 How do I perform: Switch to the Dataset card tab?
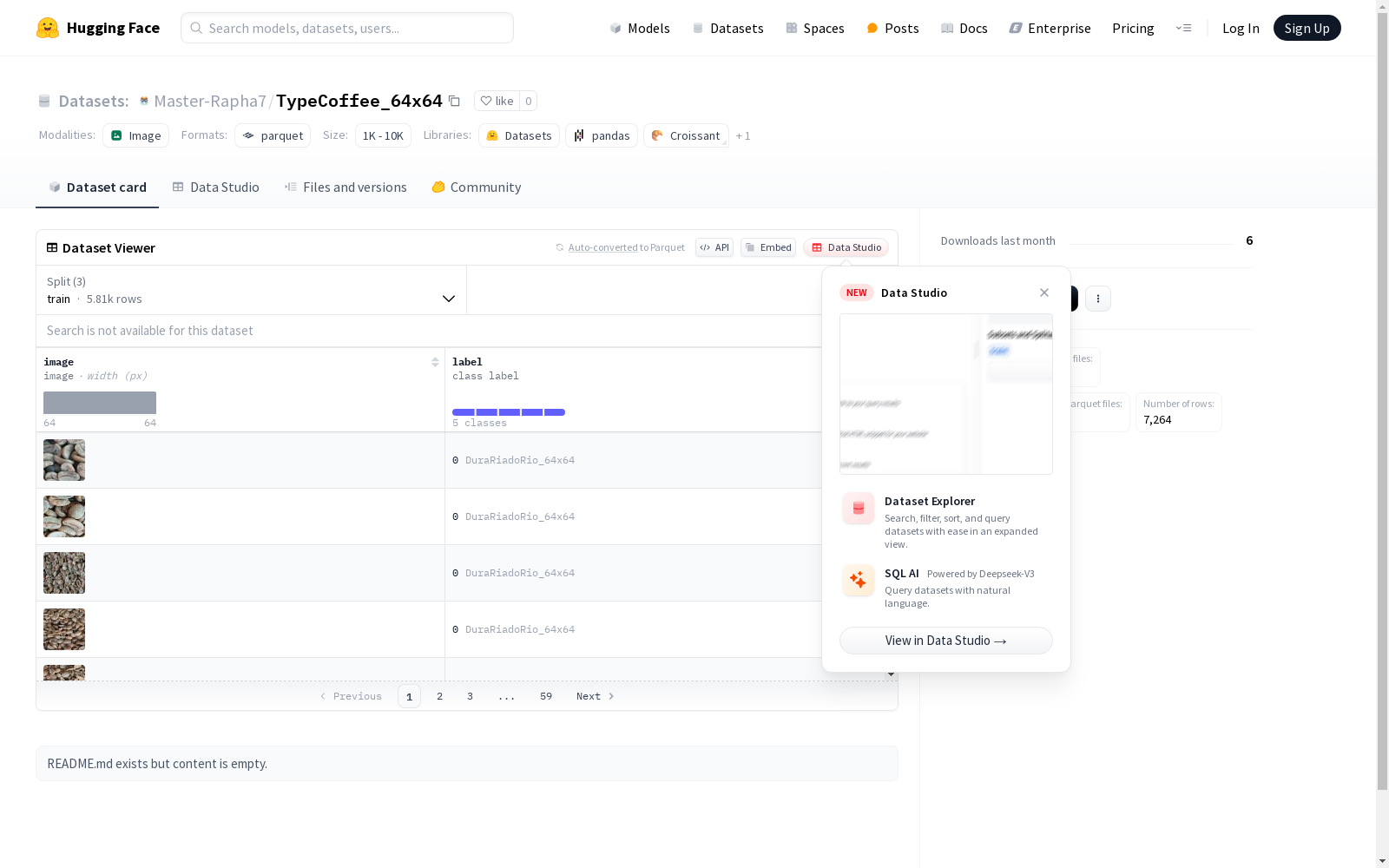[97, 187]
